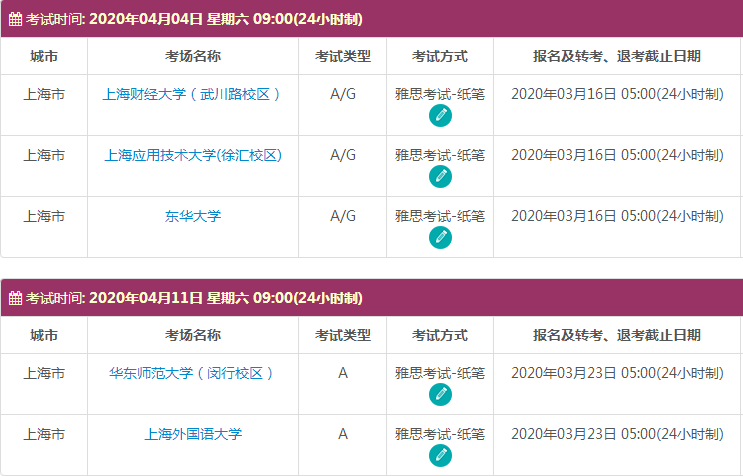The image size is (743, 476).
Task: Click 考试方式 column header in second table
Action: [x=440, y=335]
